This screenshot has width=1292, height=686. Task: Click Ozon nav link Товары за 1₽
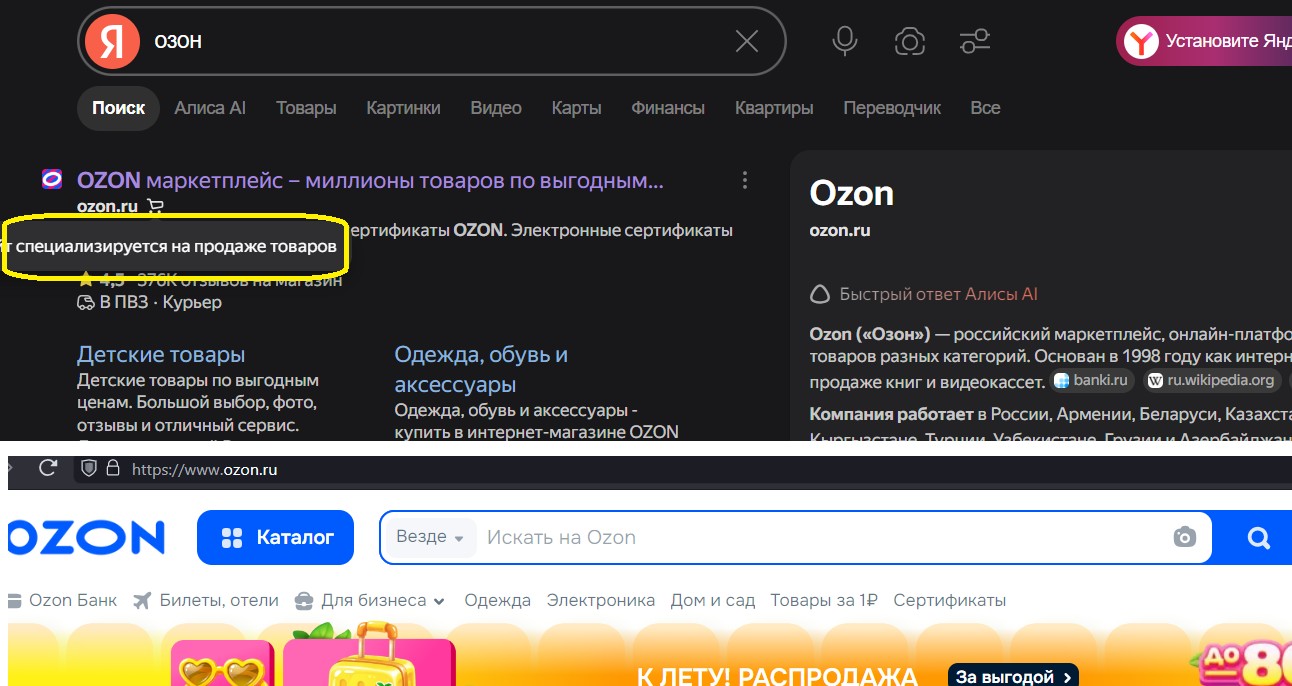pyautogui.click(x=824, y=600)
